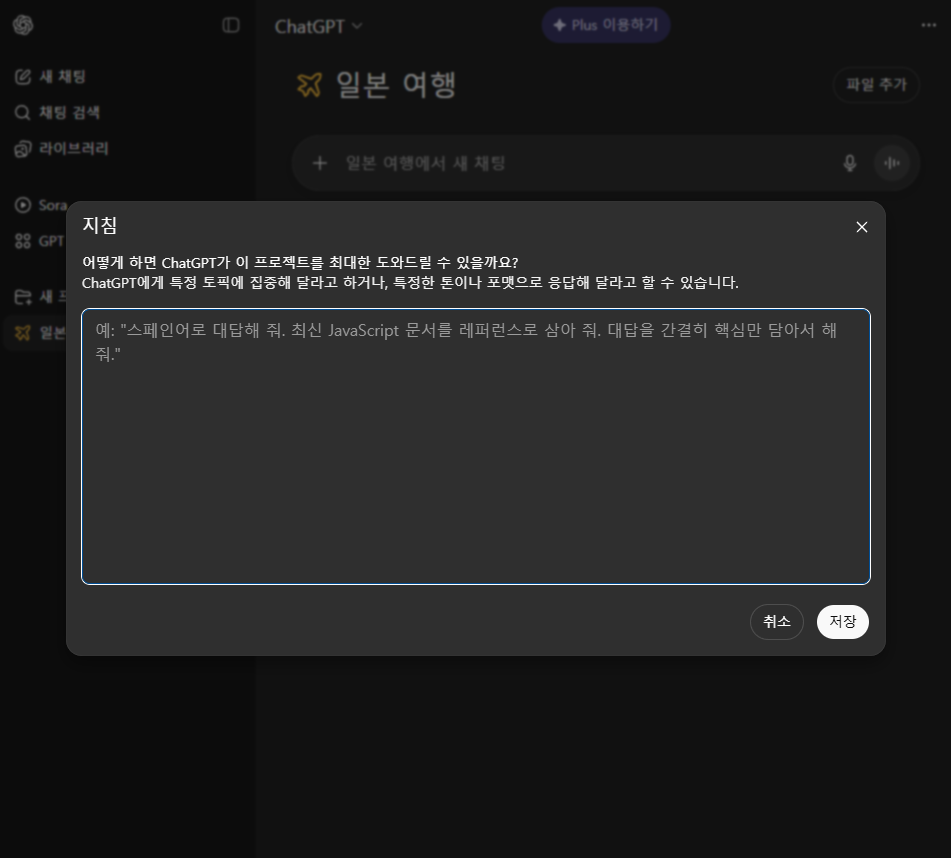Click the Plus 이용하기 upgrade button

point(605,25)
